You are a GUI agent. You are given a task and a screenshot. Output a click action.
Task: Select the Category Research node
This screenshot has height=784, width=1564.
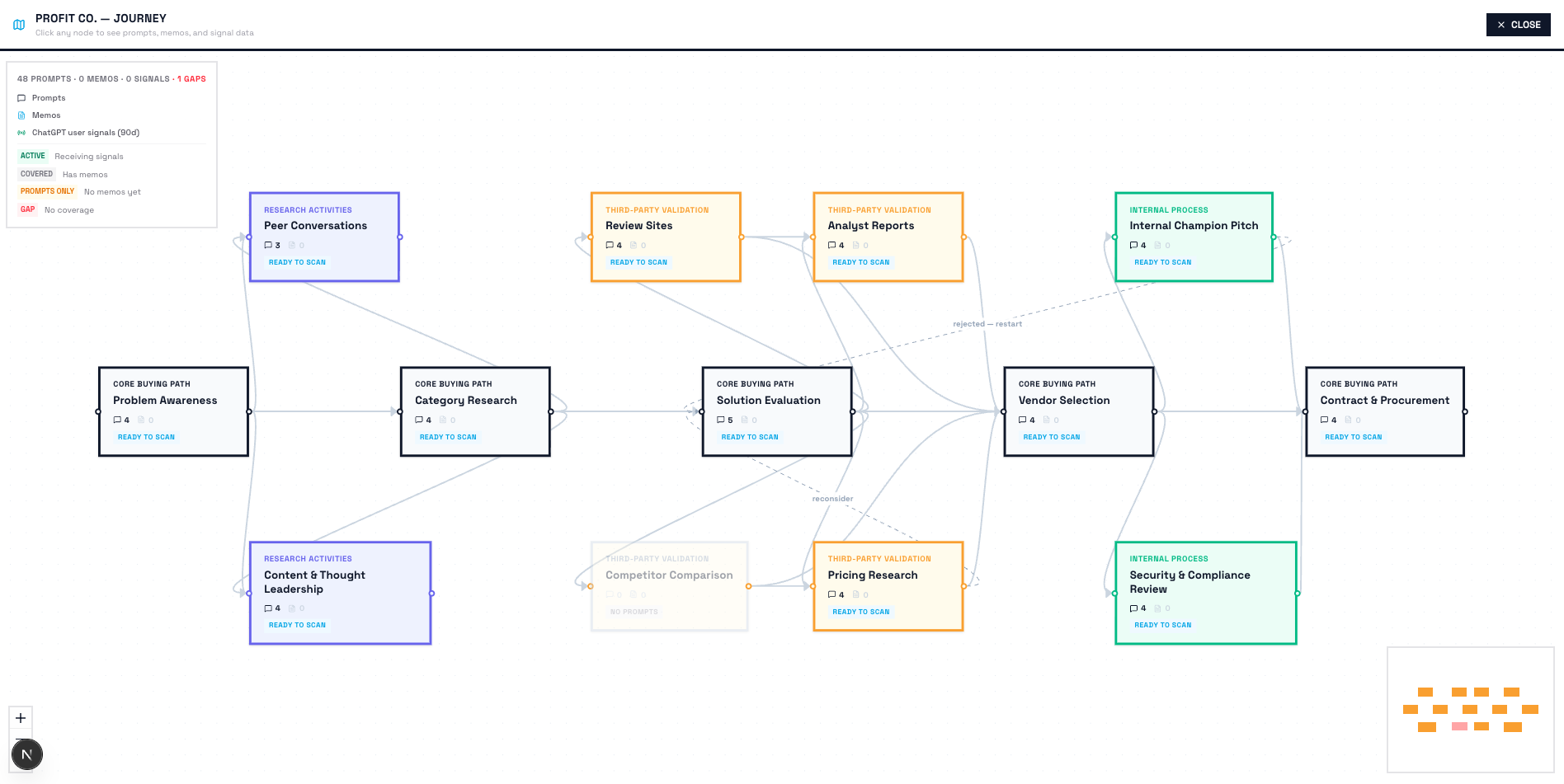(x=475, y=401)
